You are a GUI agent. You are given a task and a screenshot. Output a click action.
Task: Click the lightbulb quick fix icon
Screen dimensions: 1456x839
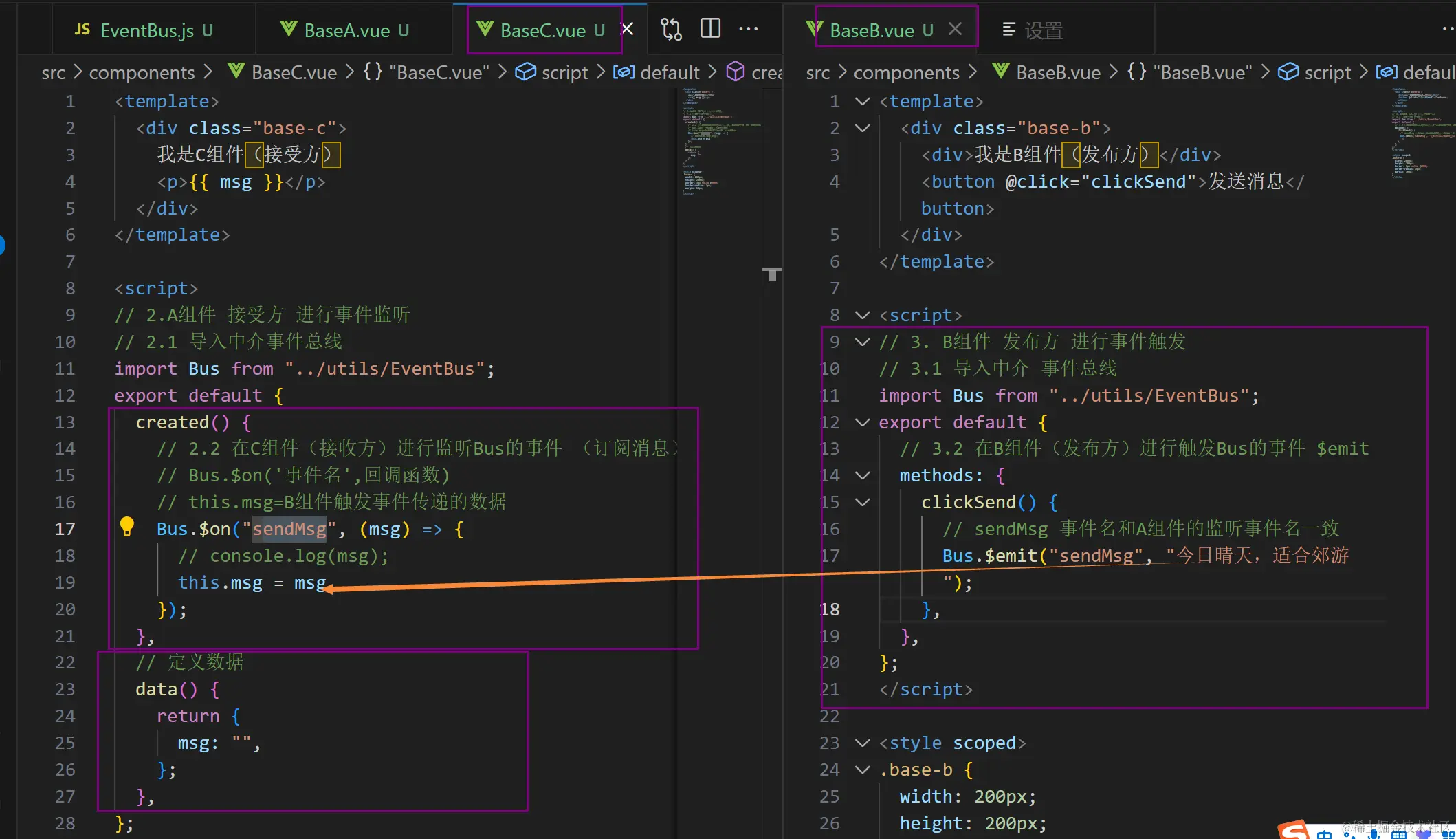(x=127, y=527)
